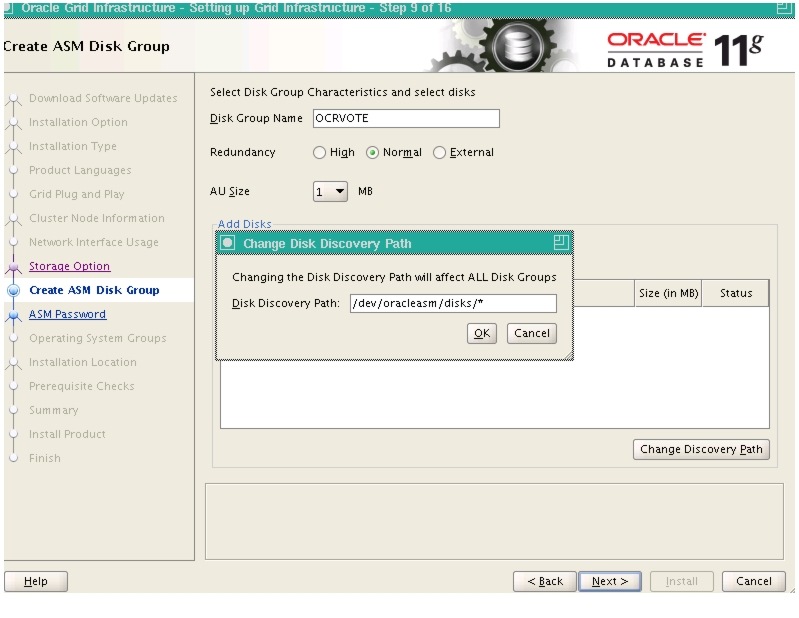This screenshot has width=799, height=618.
Task: Select Create ASM Disk Group step
Action: (x=94, y=290)
